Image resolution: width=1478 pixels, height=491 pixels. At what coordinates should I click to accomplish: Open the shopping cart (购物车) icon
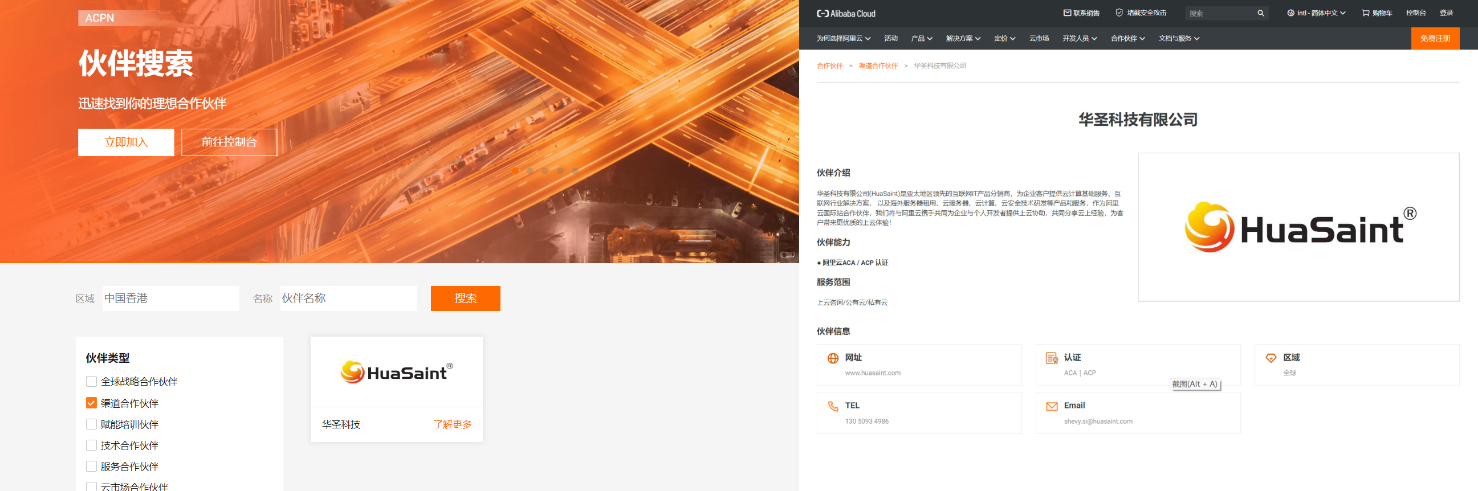1364,13
